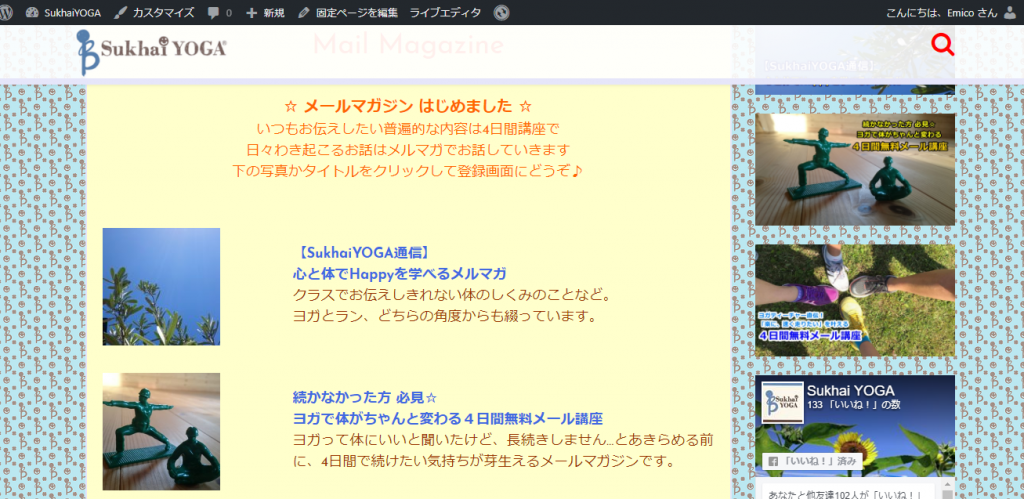Click the Facebook widget scrollbar

pos(950,491)
